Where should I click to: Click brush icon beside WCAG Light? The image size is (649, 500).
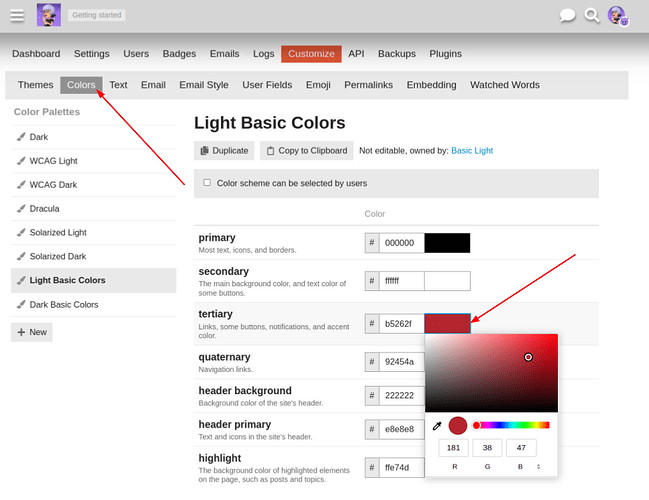click(21, 161)
